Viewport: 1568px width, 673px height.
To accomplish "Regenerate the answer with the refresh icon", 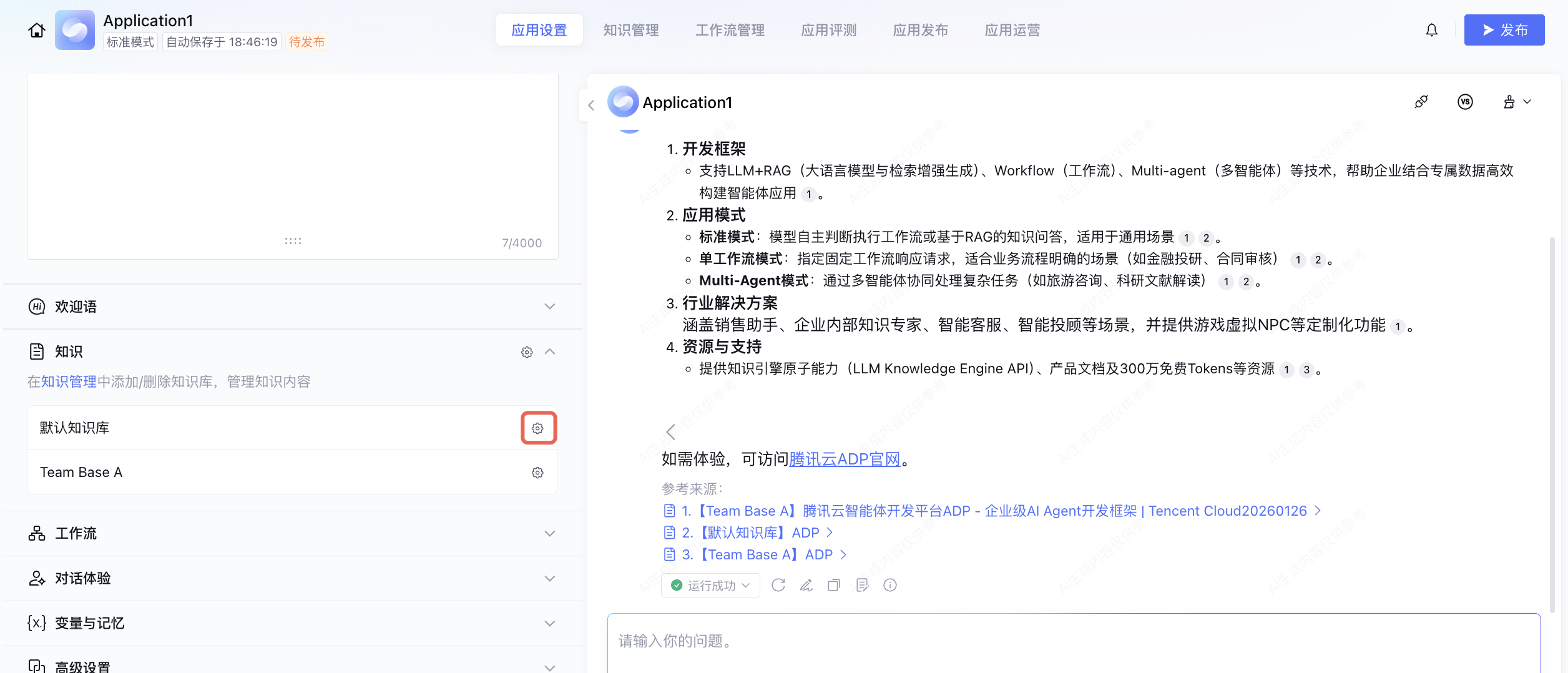I will click(778, 585).
